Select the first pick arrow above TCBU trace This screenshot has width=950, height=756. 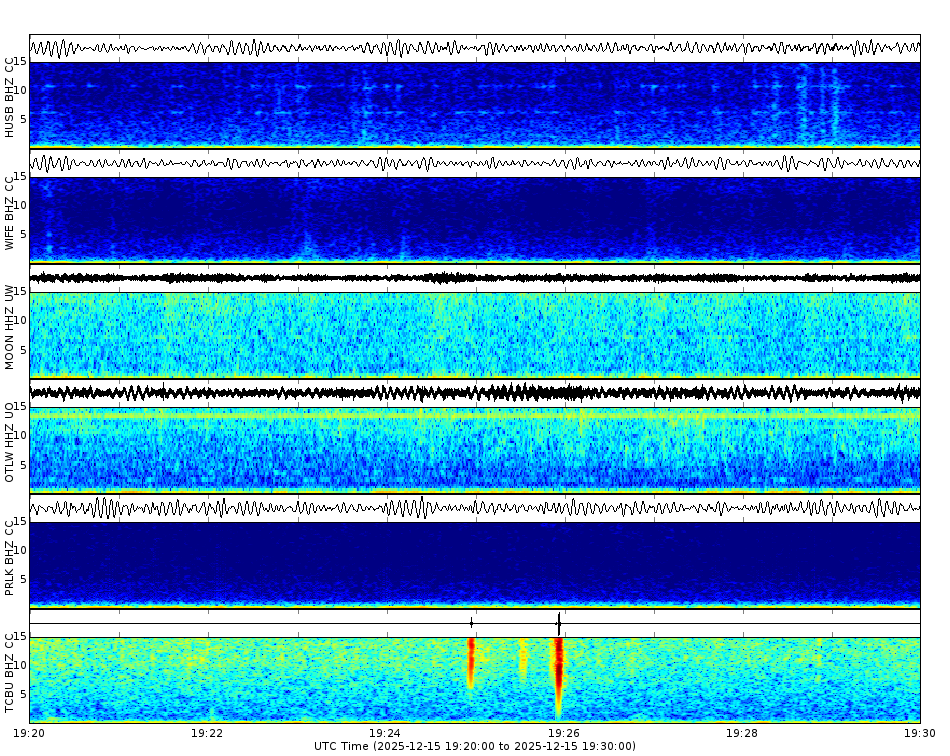click(472, 622)
